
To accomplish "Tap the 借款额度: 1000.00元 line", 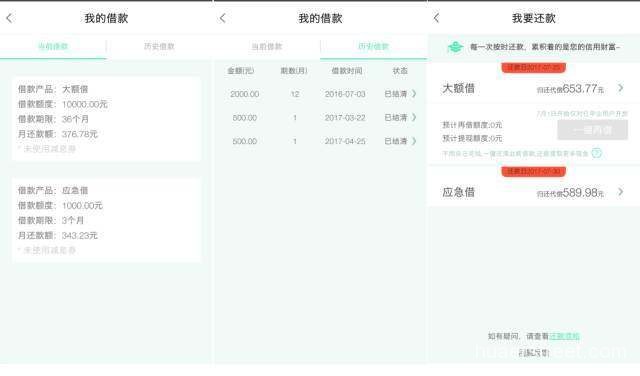I will tap(60, 205).
